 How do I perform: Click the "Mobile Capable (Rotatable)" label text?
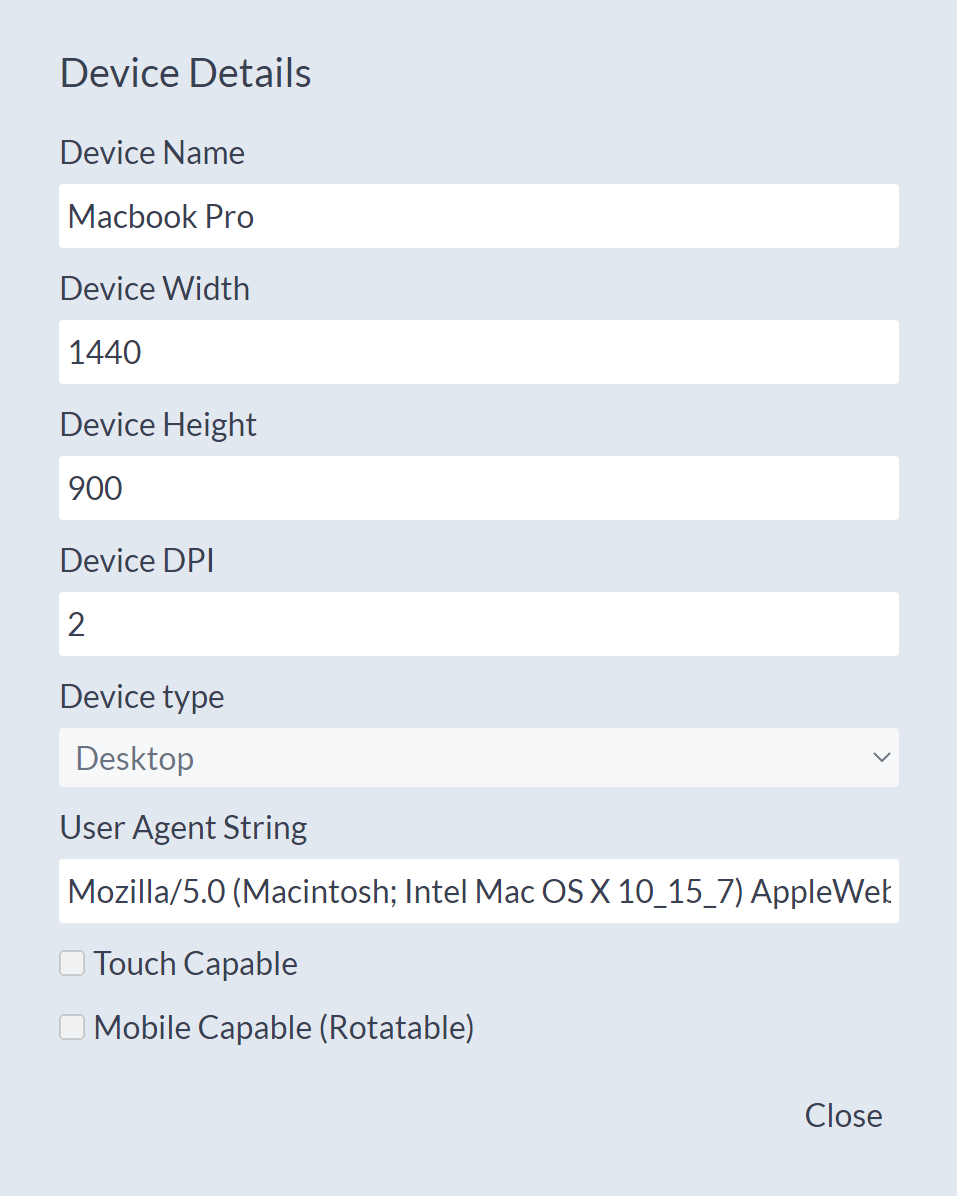284,1028
